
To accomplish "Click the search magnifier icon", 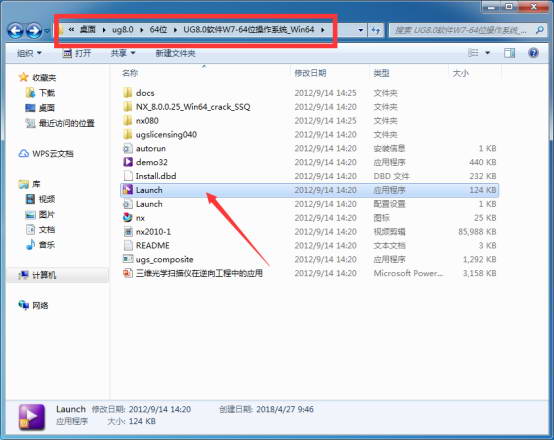I will 540,30.
